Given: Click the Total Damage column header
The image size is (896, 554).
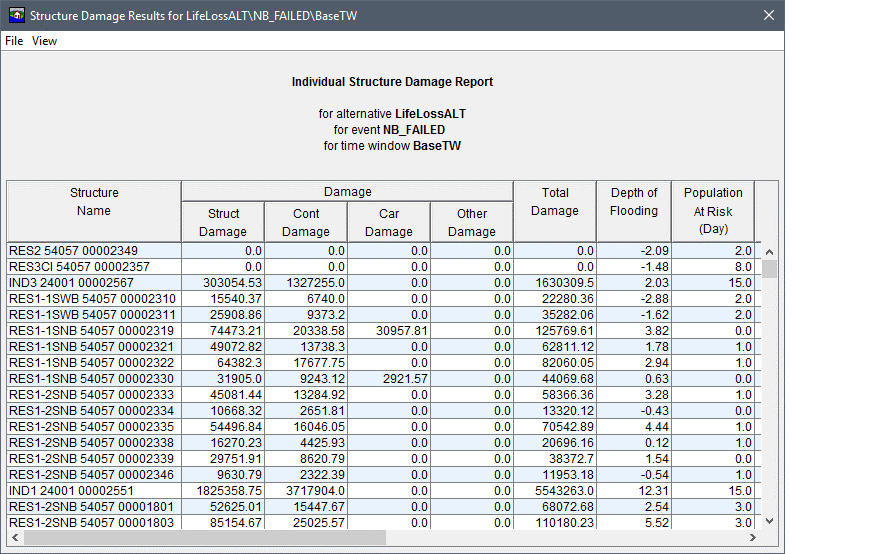Looking at the screenshot, I should click(555, 211).
